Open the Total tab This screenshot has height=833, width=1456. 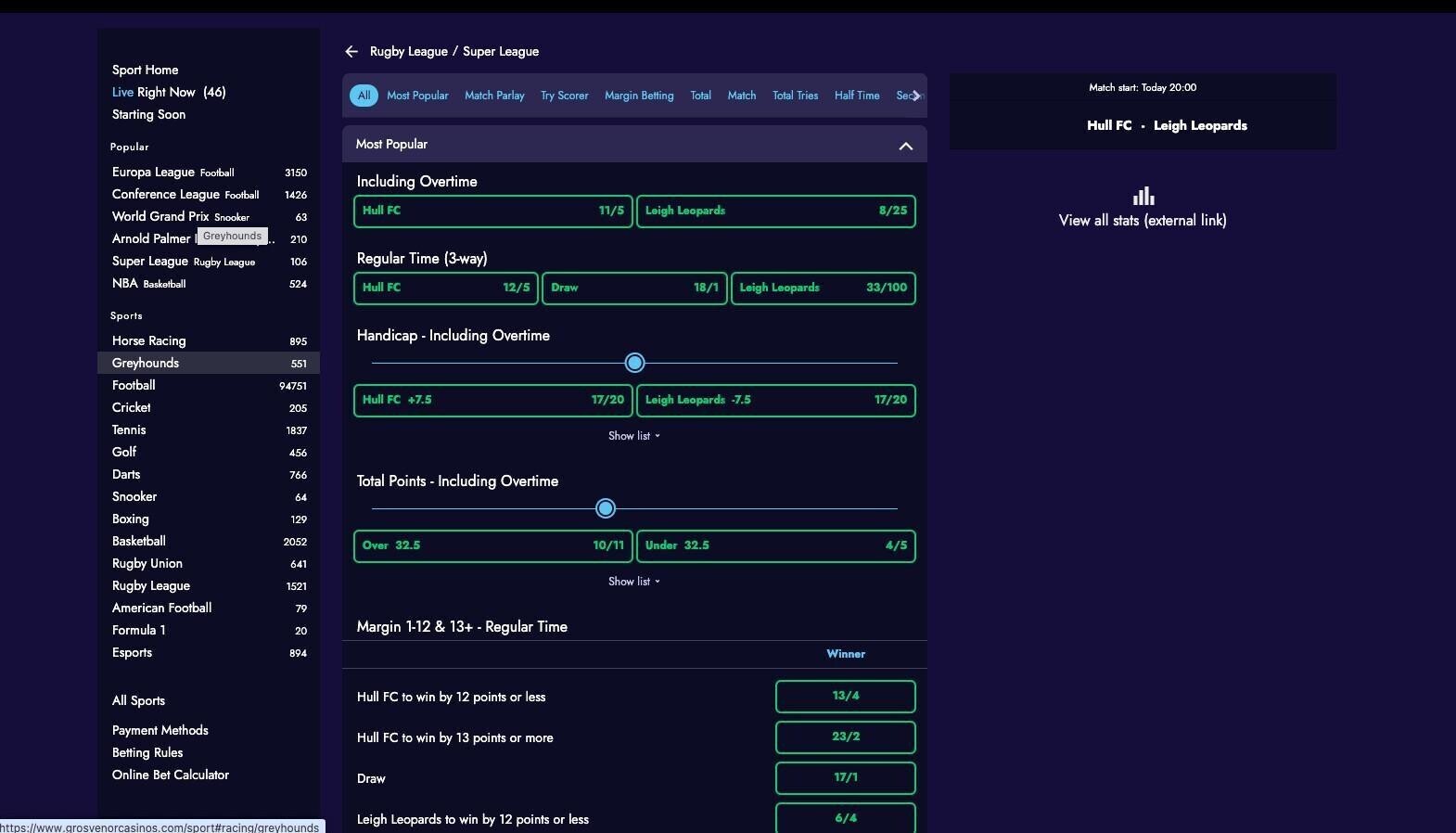(x=700, y=96)
